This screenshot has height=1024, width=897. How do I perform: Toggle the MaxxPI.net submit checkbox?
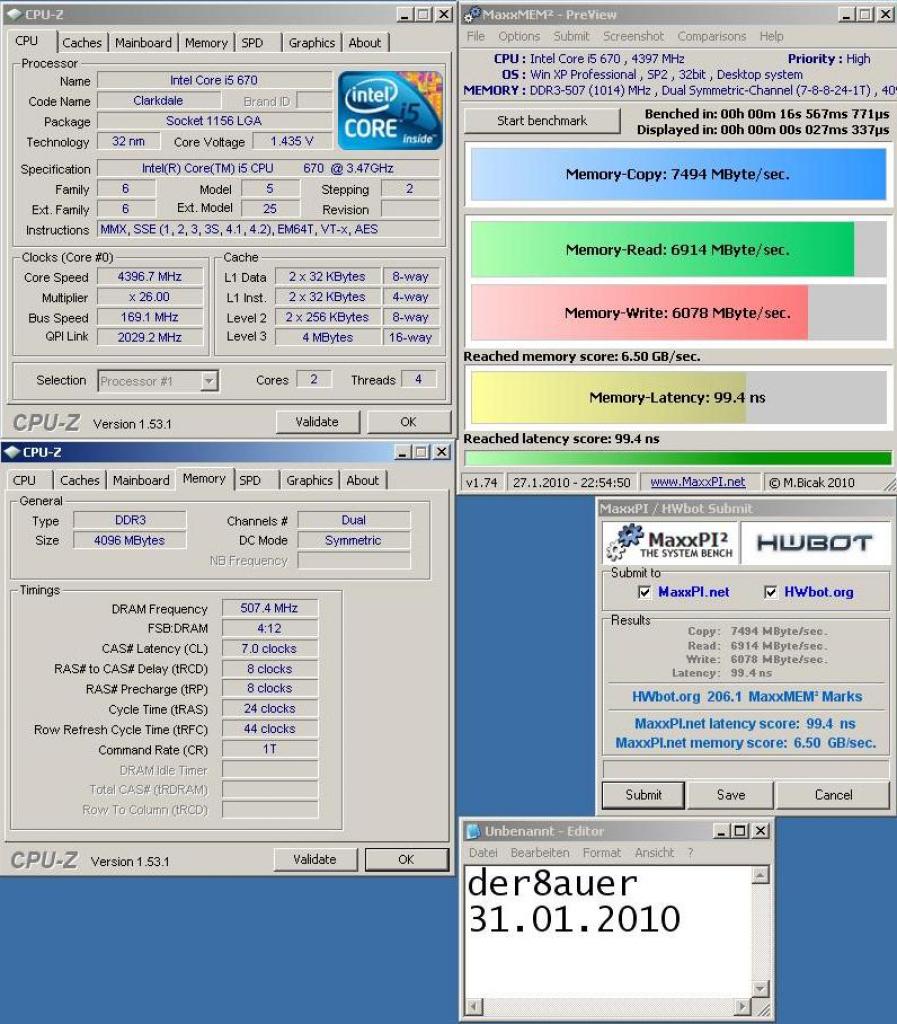644,592
